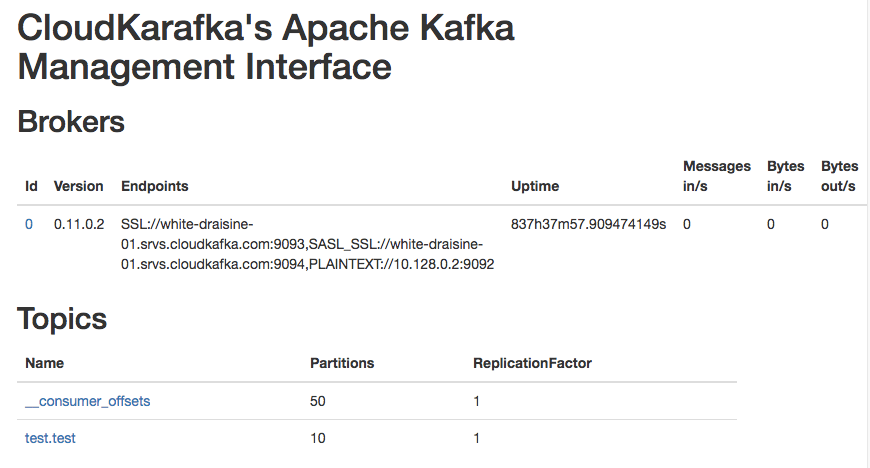This screenshot has height=468, width=870.
Task: Click the ReplicationFactor column header
Action: tap(532, 363)
